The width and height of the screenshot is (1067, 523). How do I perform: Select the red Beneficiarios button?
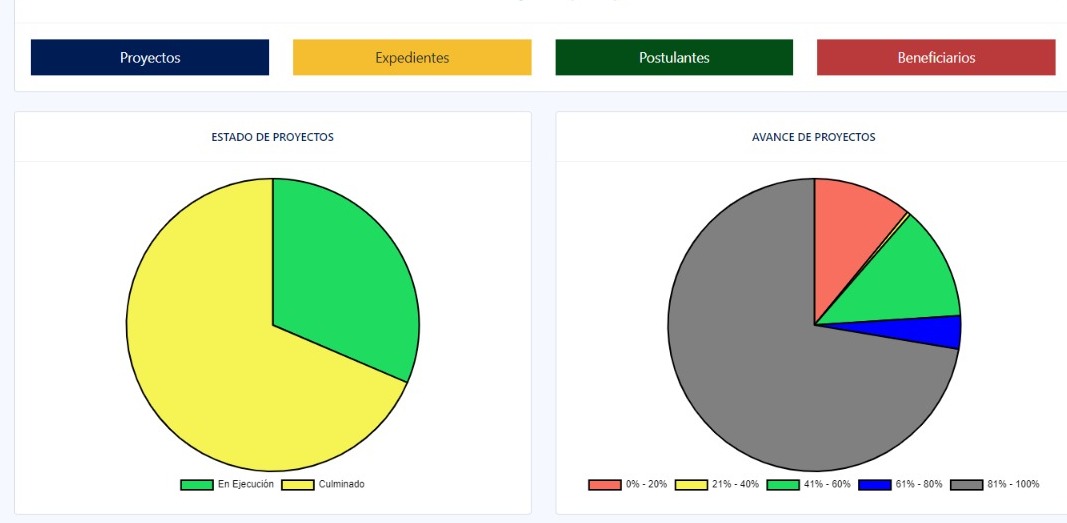pos(936,58)
